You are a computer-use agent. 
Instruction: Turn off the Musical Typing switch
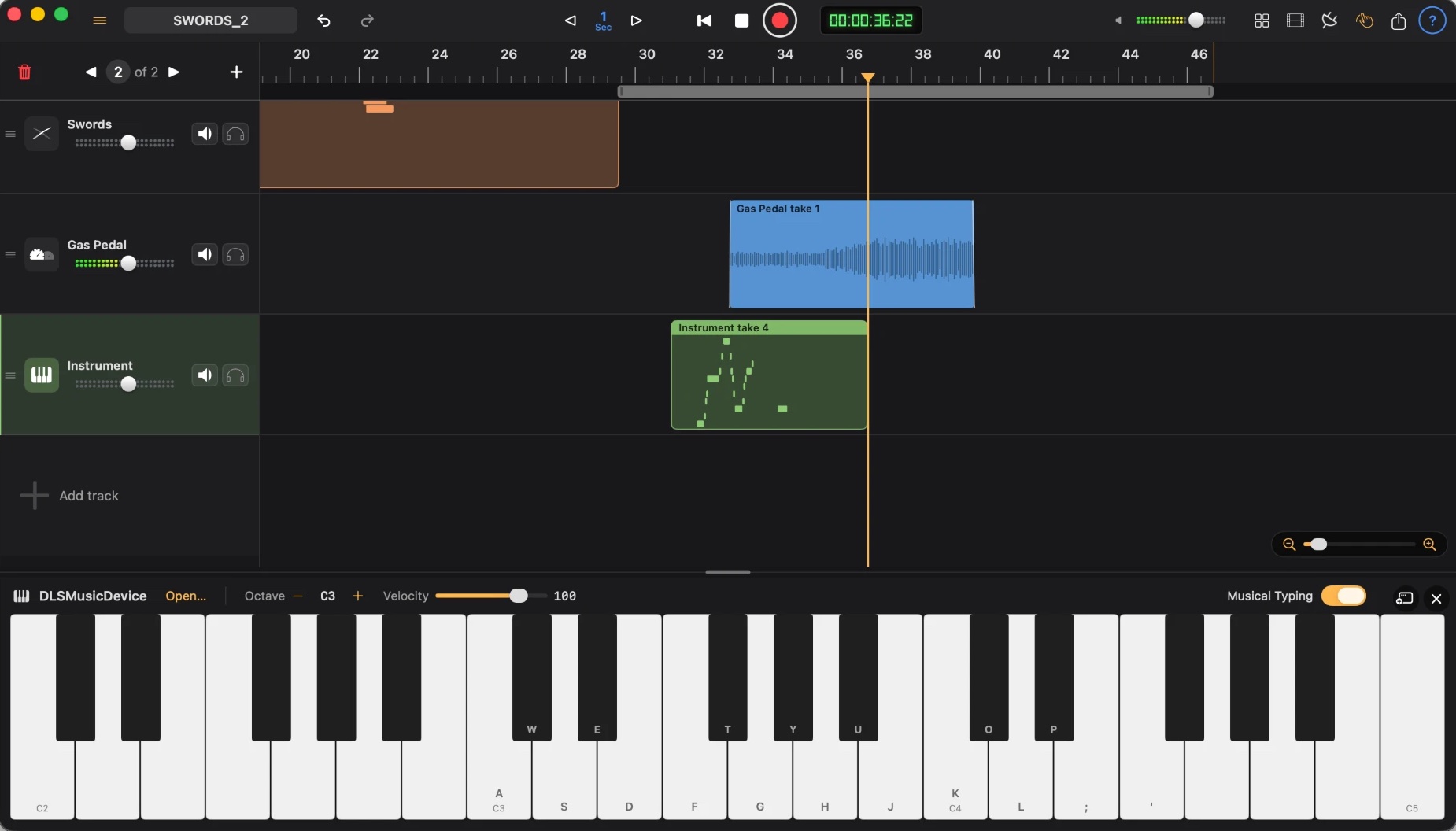click(x=1343, y=596)
